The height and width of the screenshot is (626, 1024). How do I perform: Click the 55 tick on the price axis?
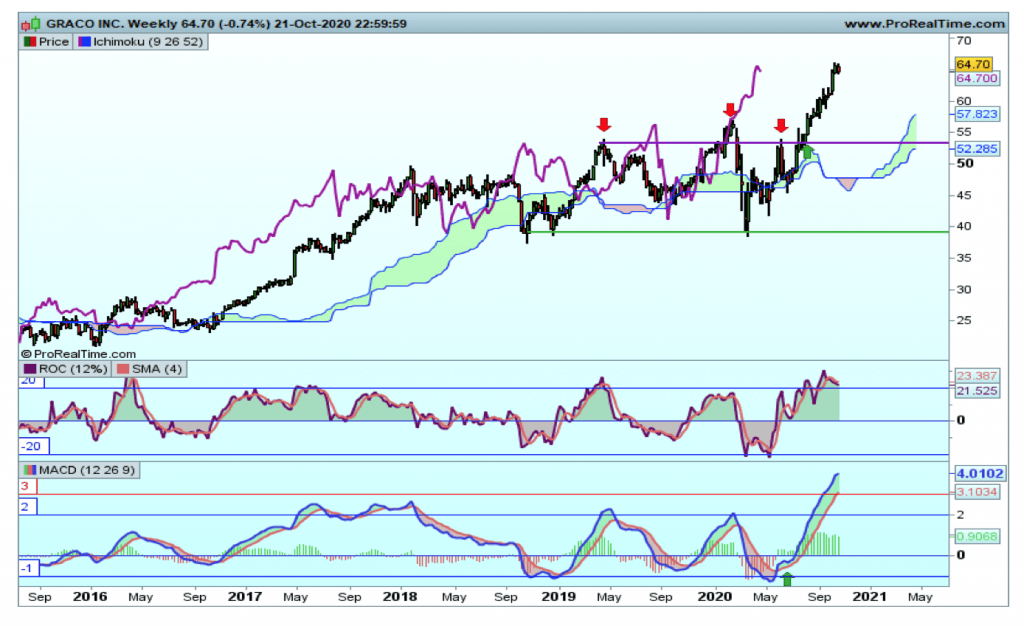[x=963, y=133]
